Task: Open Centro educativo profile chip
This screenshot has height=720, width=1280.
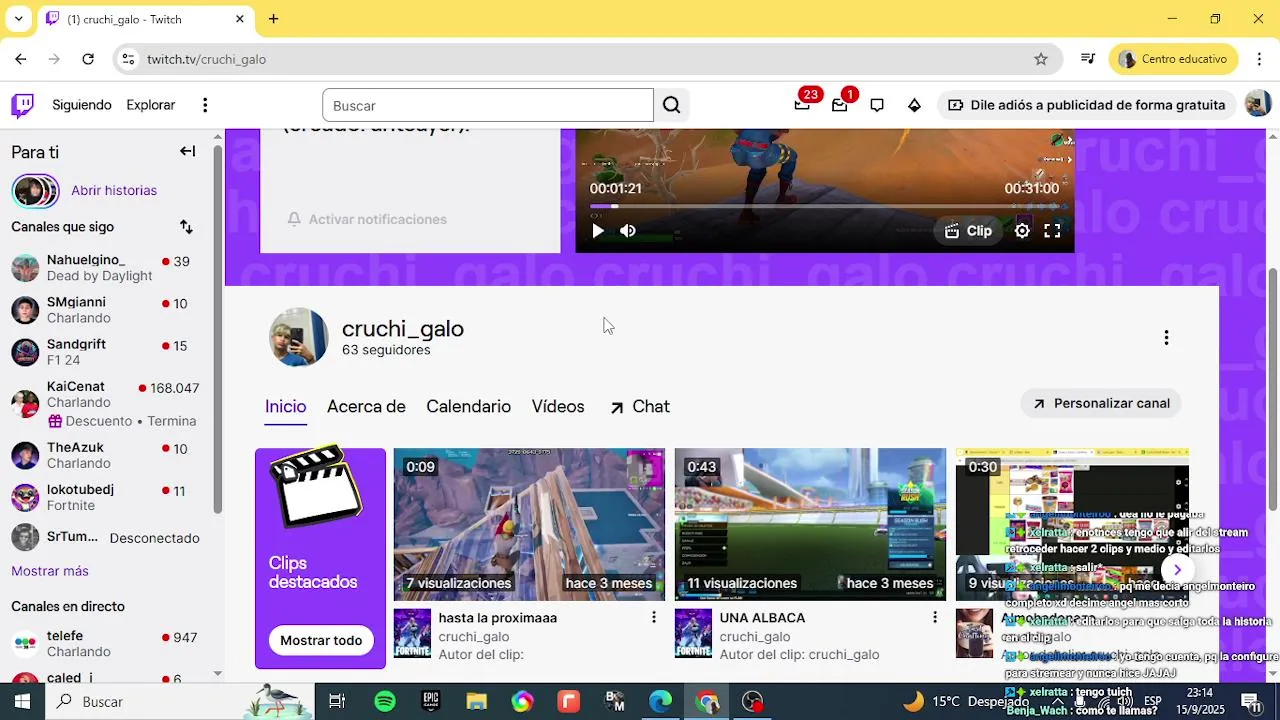Action: pos(1174,59)
